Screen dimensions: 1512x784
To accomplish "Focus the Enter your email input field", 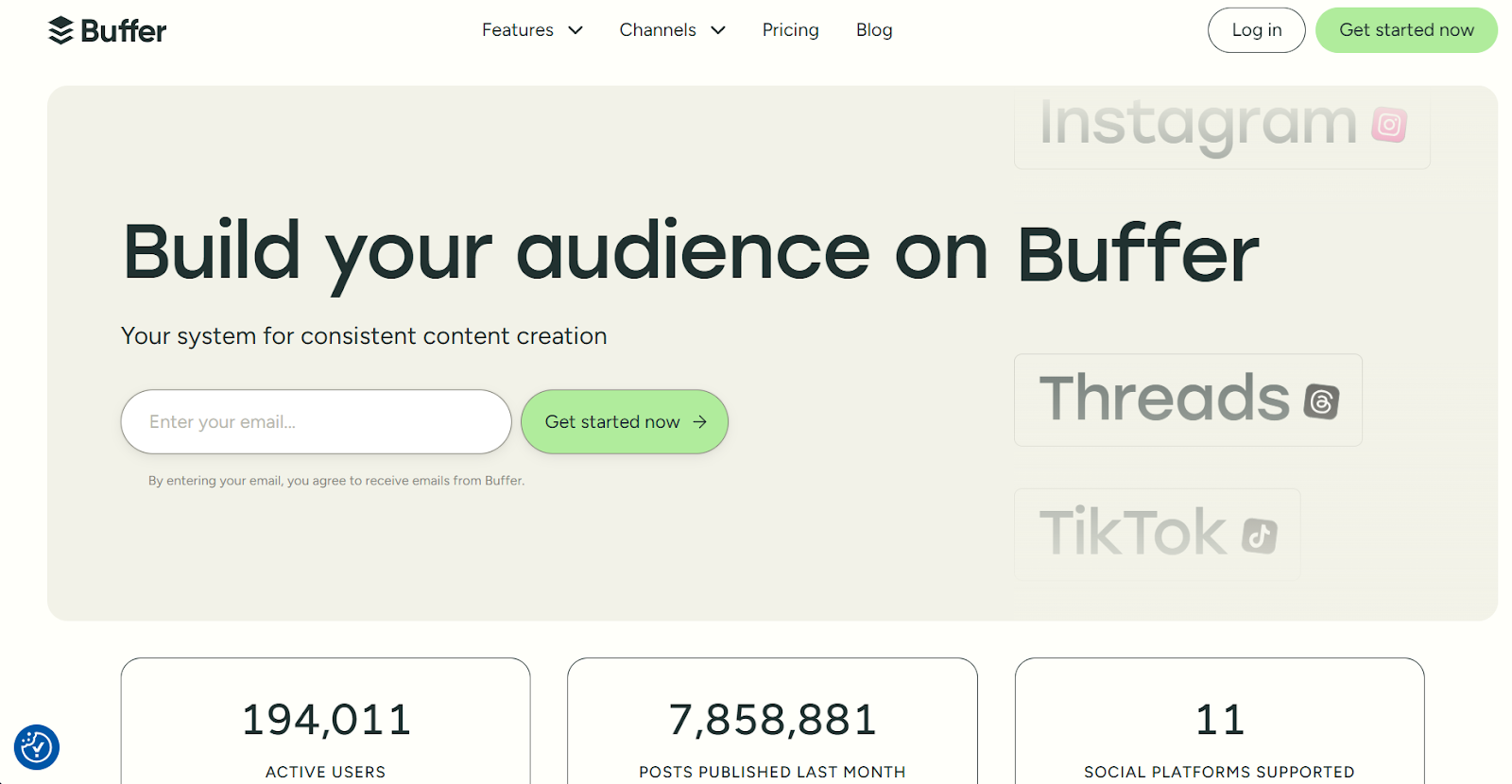I will [x=316, y=422].
